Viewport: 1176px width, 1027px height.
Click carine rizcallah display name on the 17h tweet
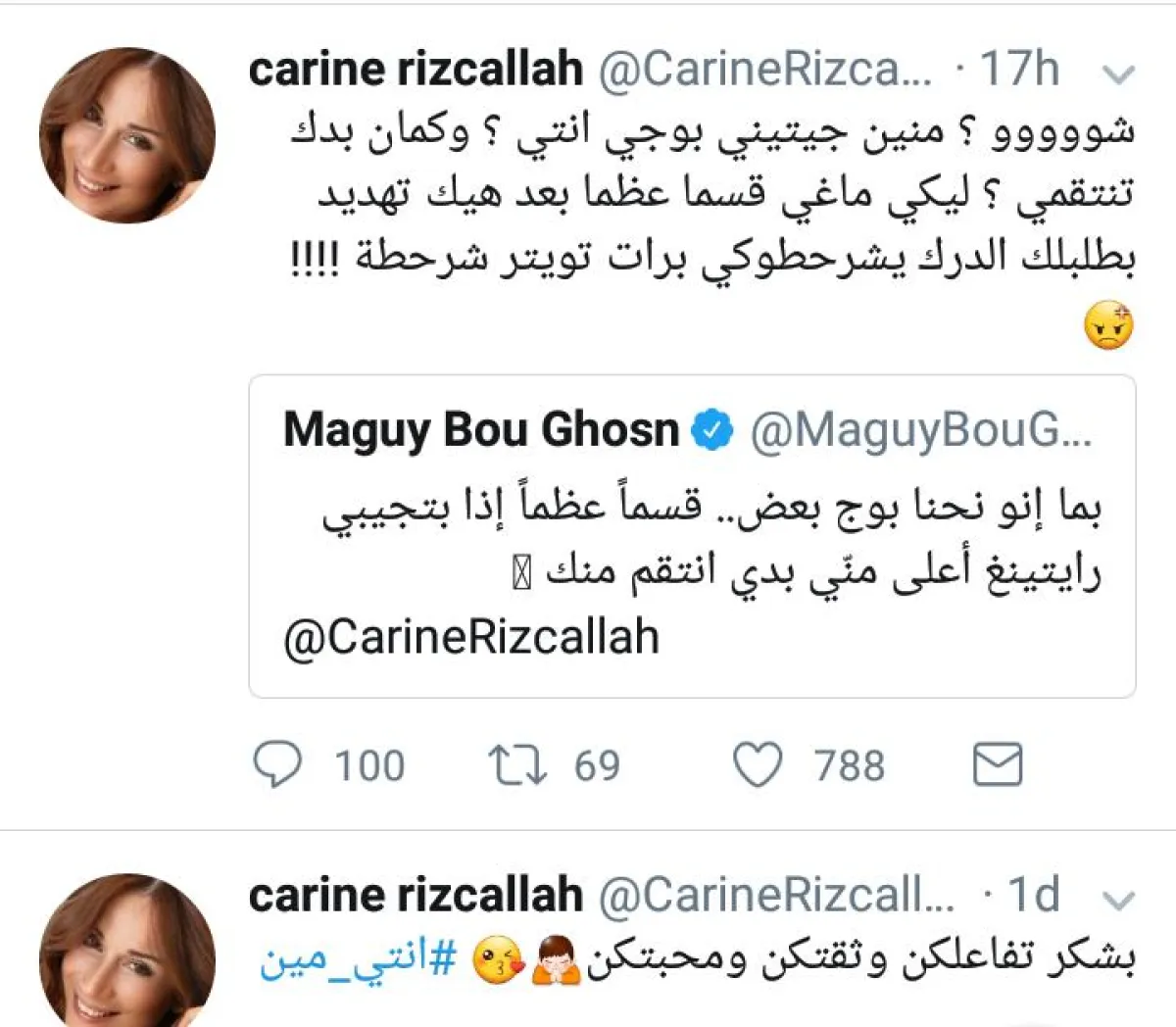[x=416, y=70]
